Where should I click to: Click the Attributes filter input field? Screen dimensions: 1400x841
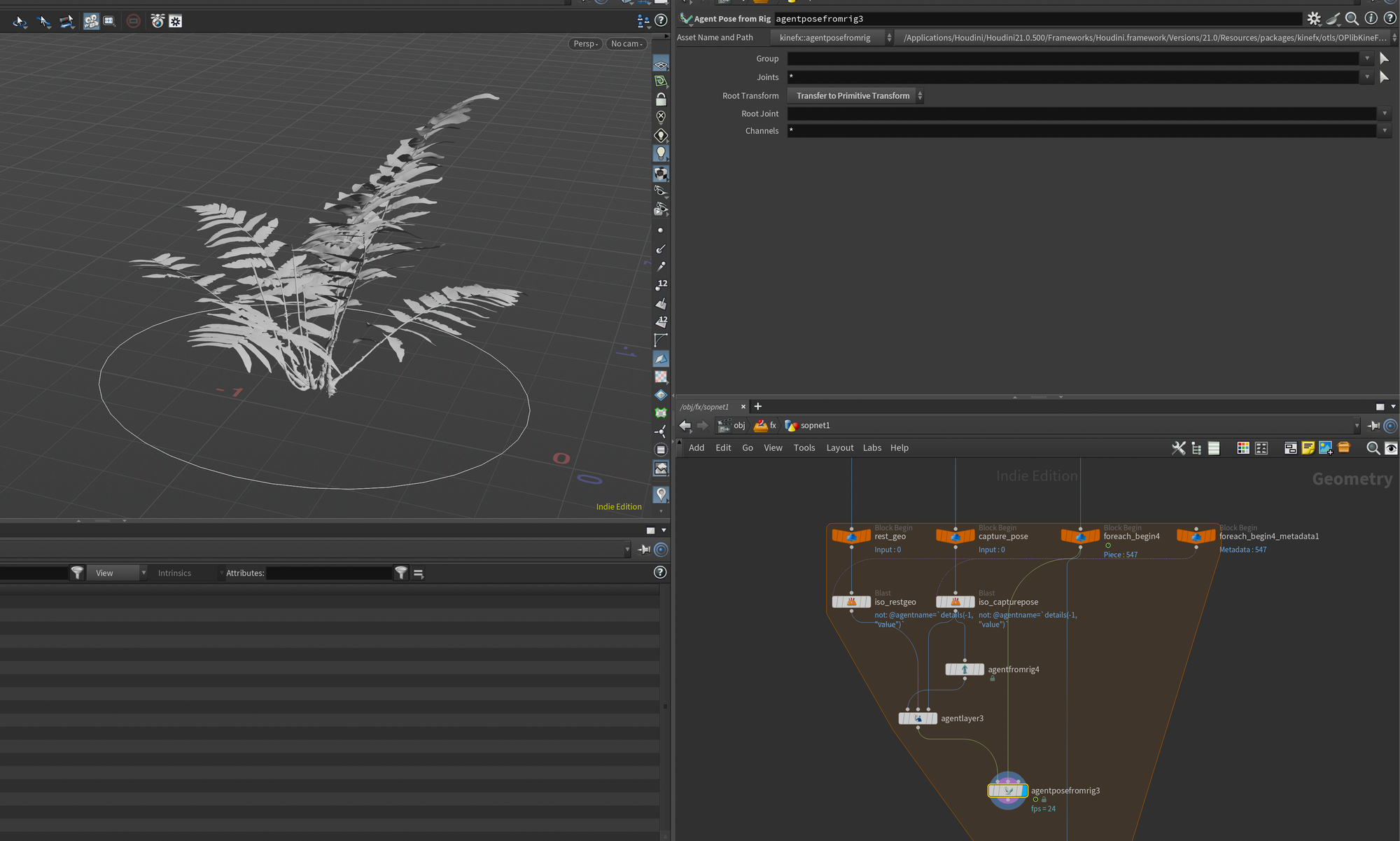(x=329, y=574)
